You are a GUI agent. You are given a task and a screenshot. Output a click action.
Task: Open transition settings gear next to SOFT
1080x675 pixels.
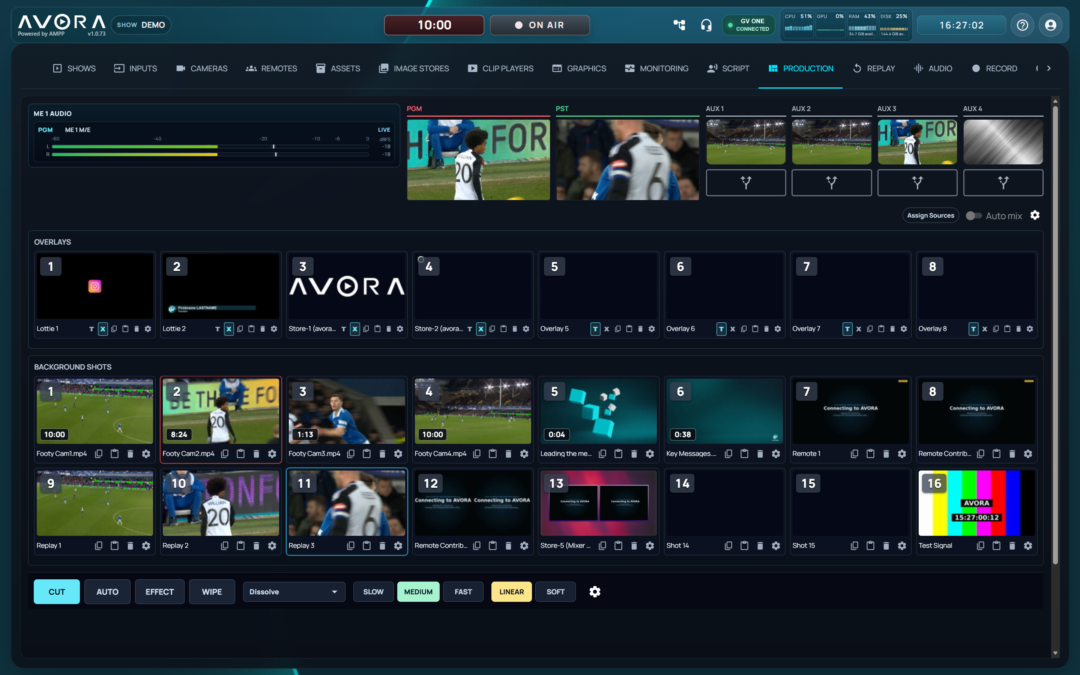click(595, 592)
